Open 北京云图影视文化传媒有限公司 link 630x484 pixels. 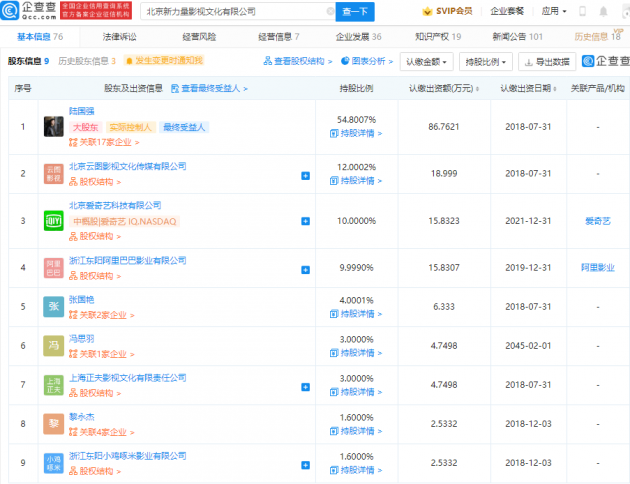pyautogui.click(x=127, y=166)
